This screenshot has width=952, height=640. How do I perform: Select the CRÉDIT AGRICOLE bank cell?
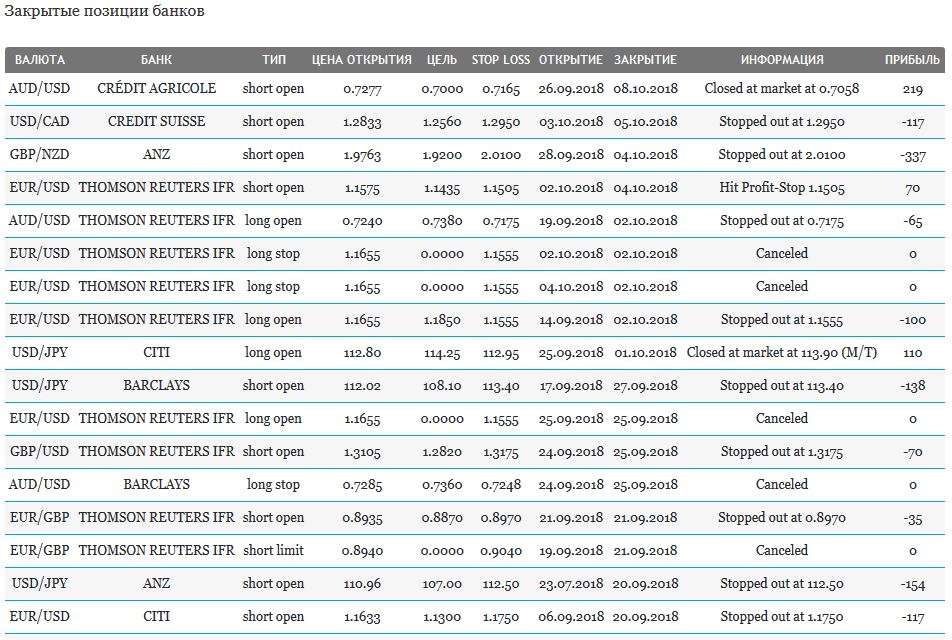point(157,89)
